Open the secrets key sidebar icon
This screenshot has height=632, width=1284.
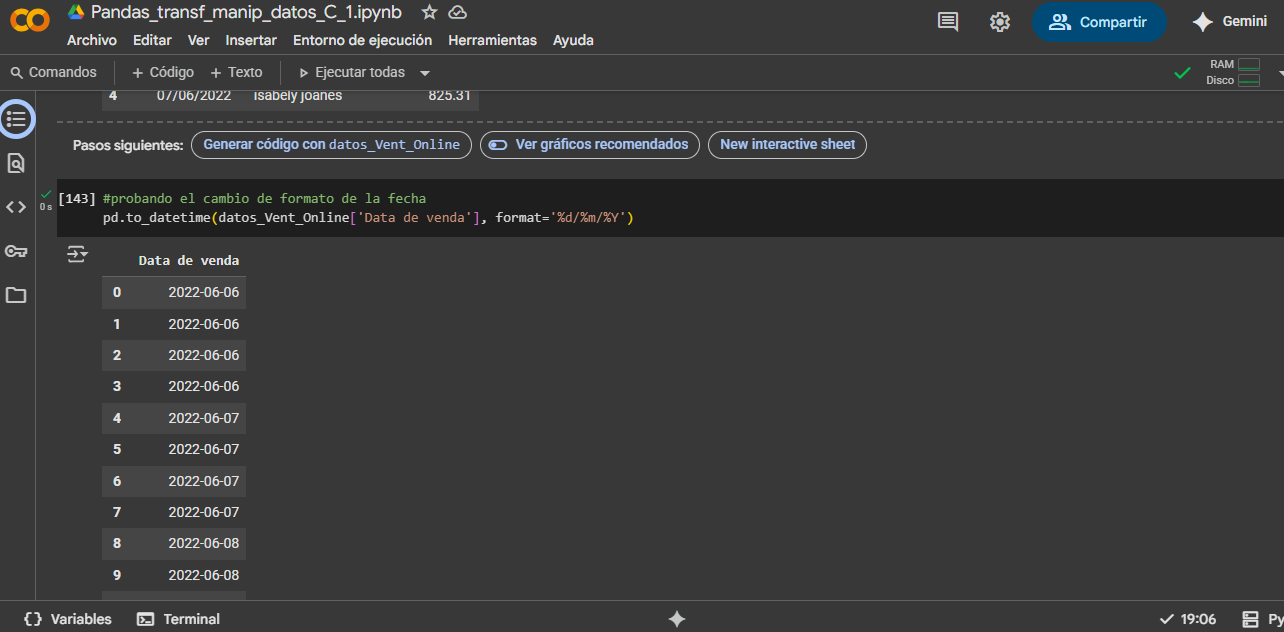pos(16,251)
